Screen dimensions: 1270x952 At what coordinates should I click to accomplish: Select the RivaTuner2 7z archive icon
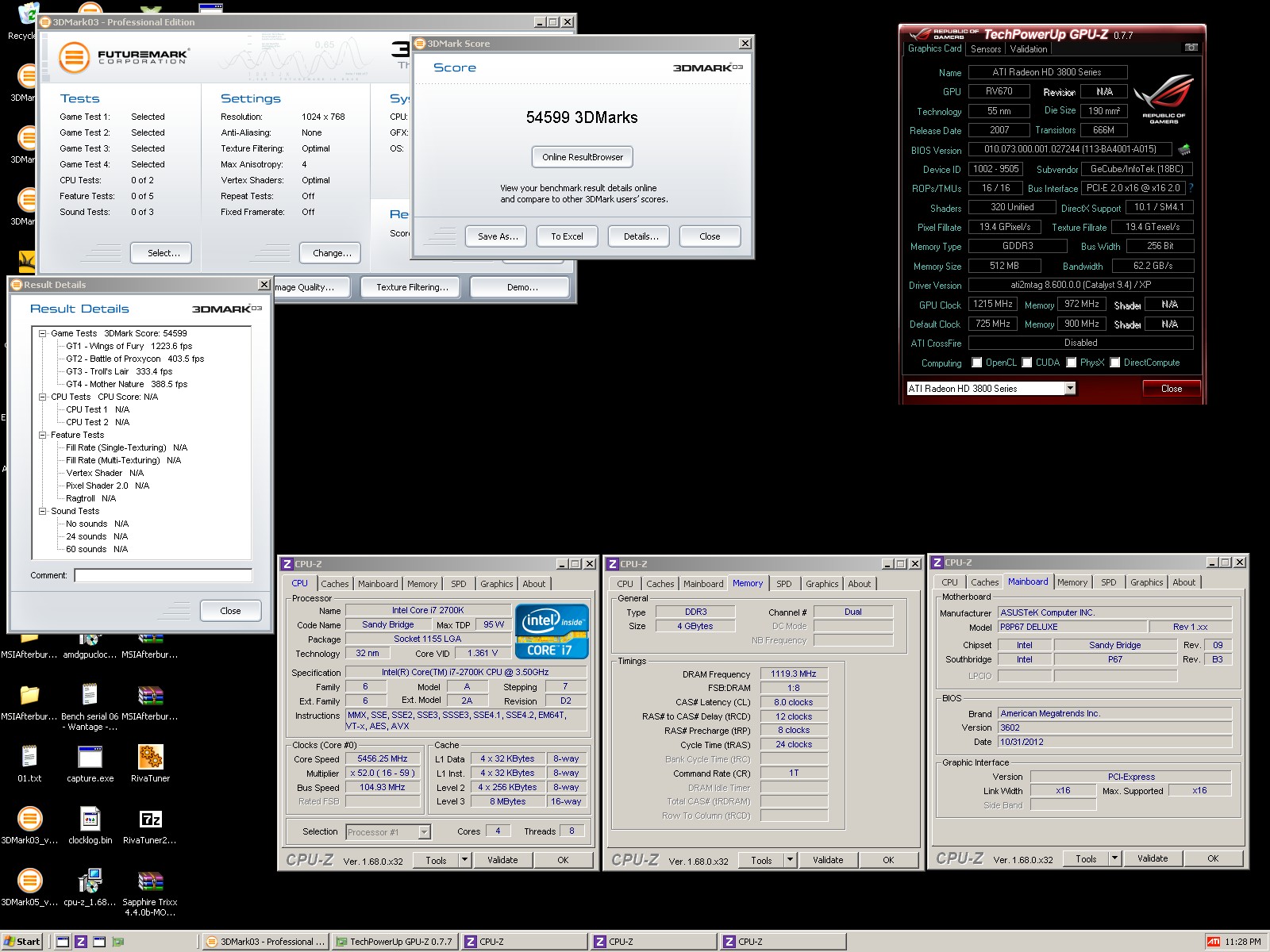tap(151, 819)
